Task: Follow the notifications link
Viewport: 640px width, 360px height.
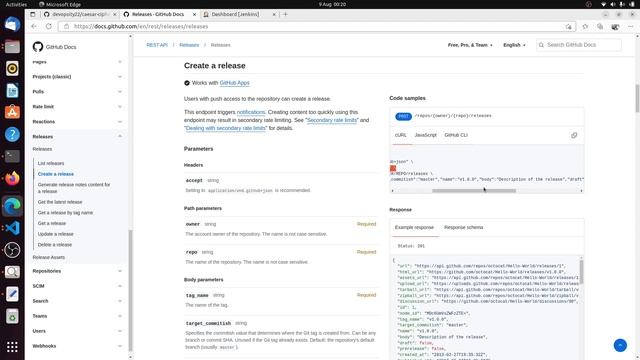Action: point(251,112)
